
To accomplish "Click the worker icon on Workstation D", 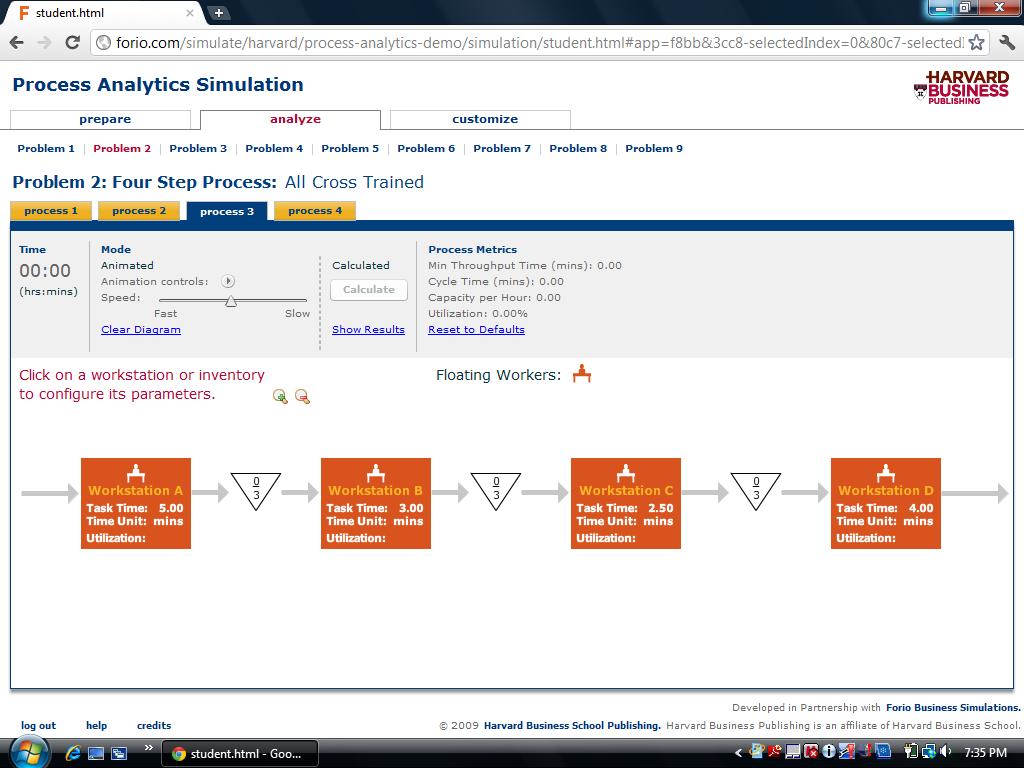I will pyautogui.click(x=886, y=472).
